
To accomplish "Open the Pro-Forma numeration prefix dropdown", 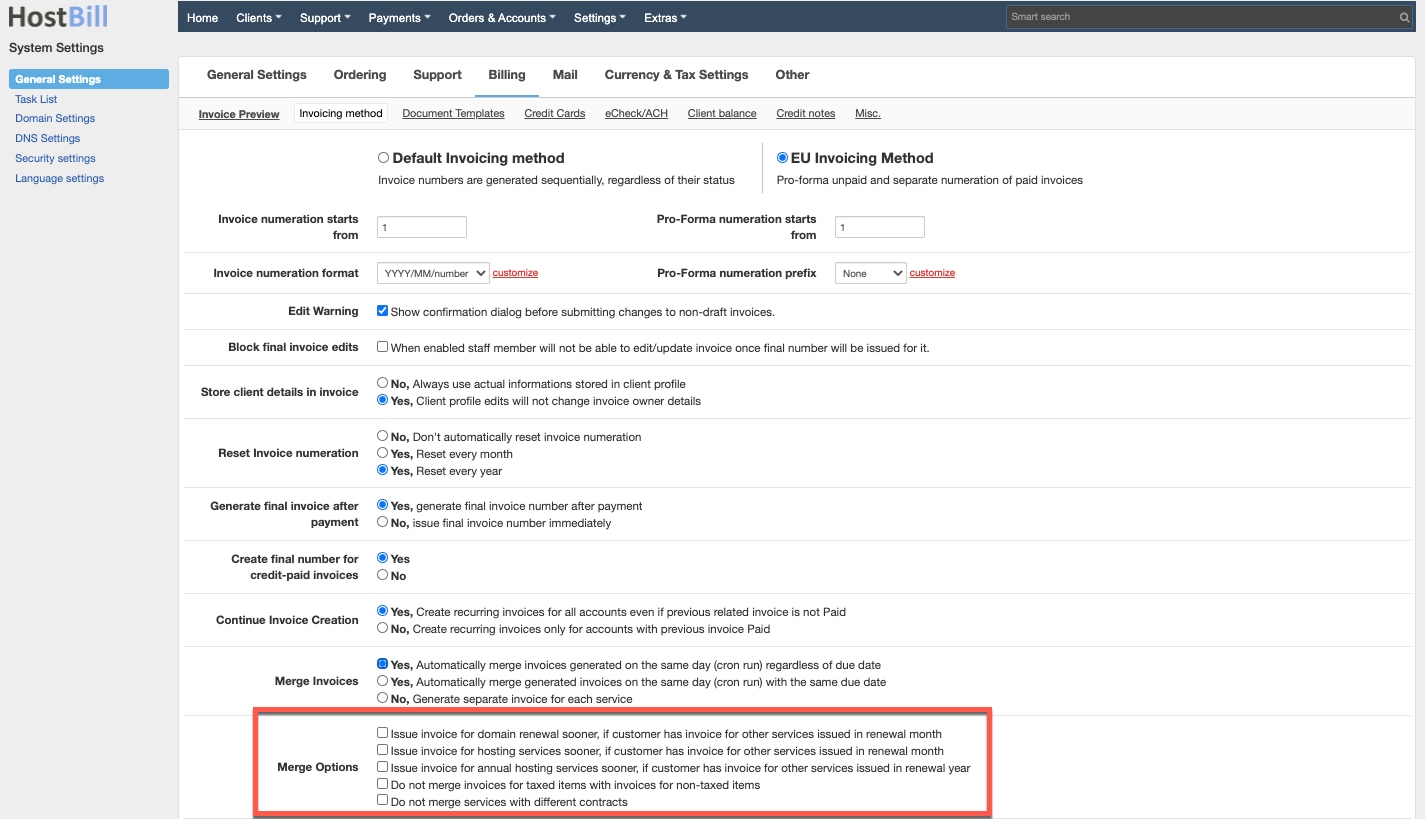I will pos(870,272).
